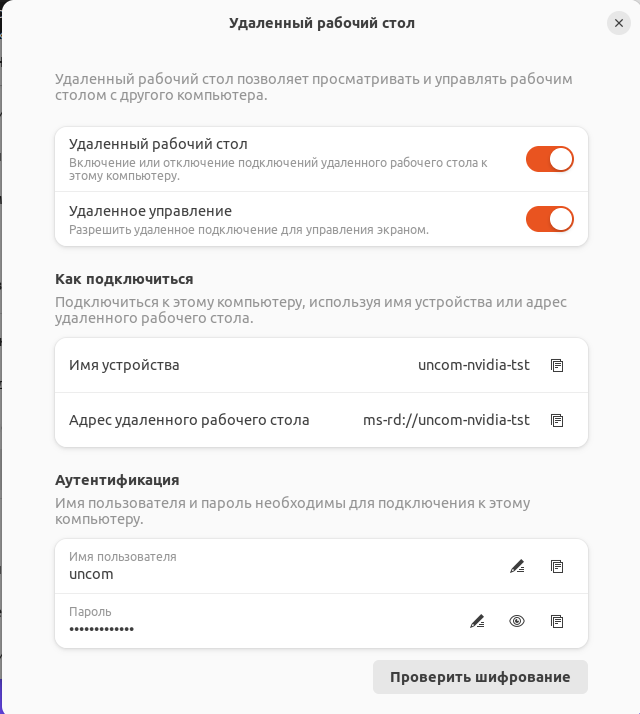Edit the password with pencil icon
Screen dimensions: 640x714
pos(477,621)
